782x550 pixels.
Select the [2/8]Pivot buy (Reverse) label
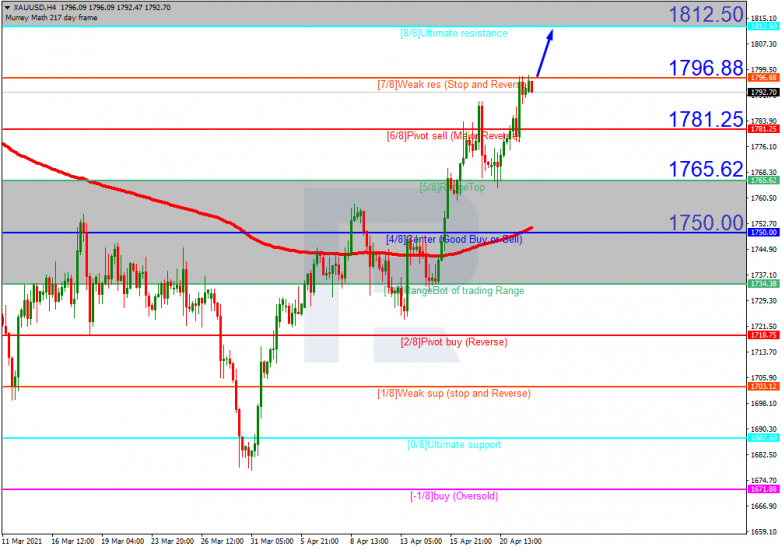tap(454, 342)
